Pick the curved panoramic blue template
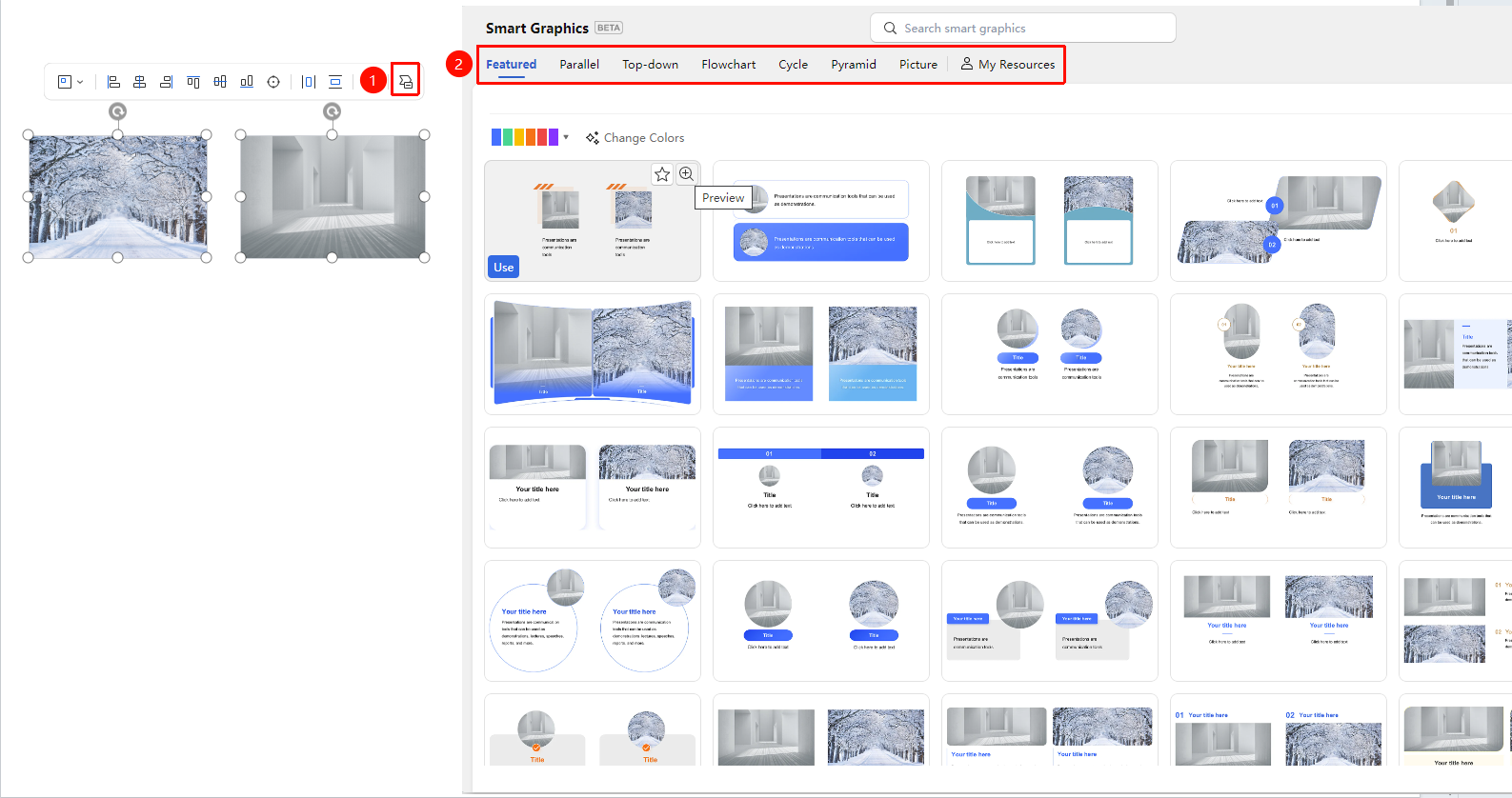 pyautogui.click(x=593, y=354)
